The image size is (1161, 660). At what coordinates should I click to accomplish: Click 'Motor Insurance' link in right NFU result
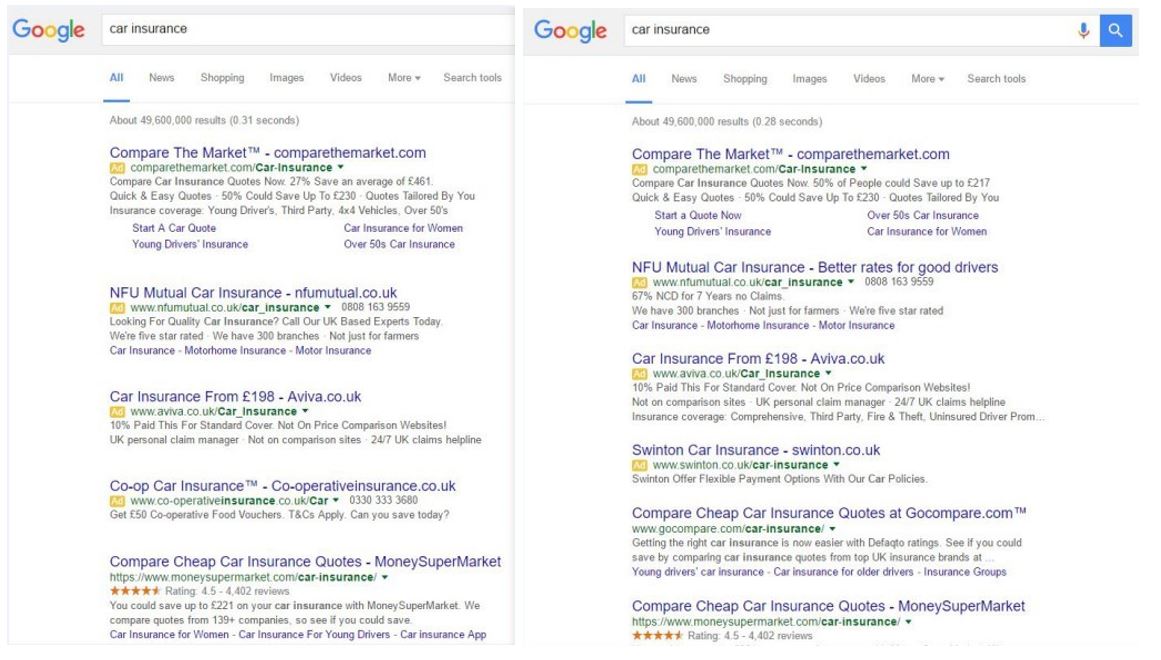856,325
